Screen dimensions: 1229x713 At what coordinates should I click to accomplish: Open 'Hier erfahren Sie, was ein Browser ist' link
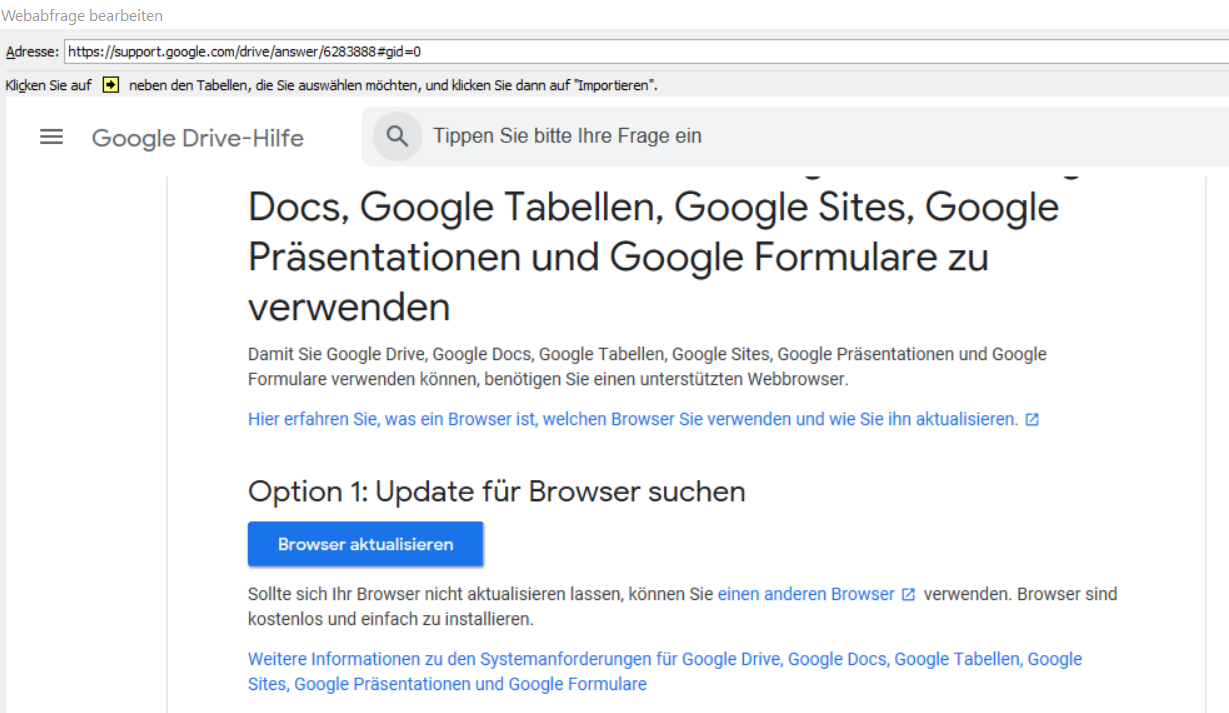(x=633, y=420)
